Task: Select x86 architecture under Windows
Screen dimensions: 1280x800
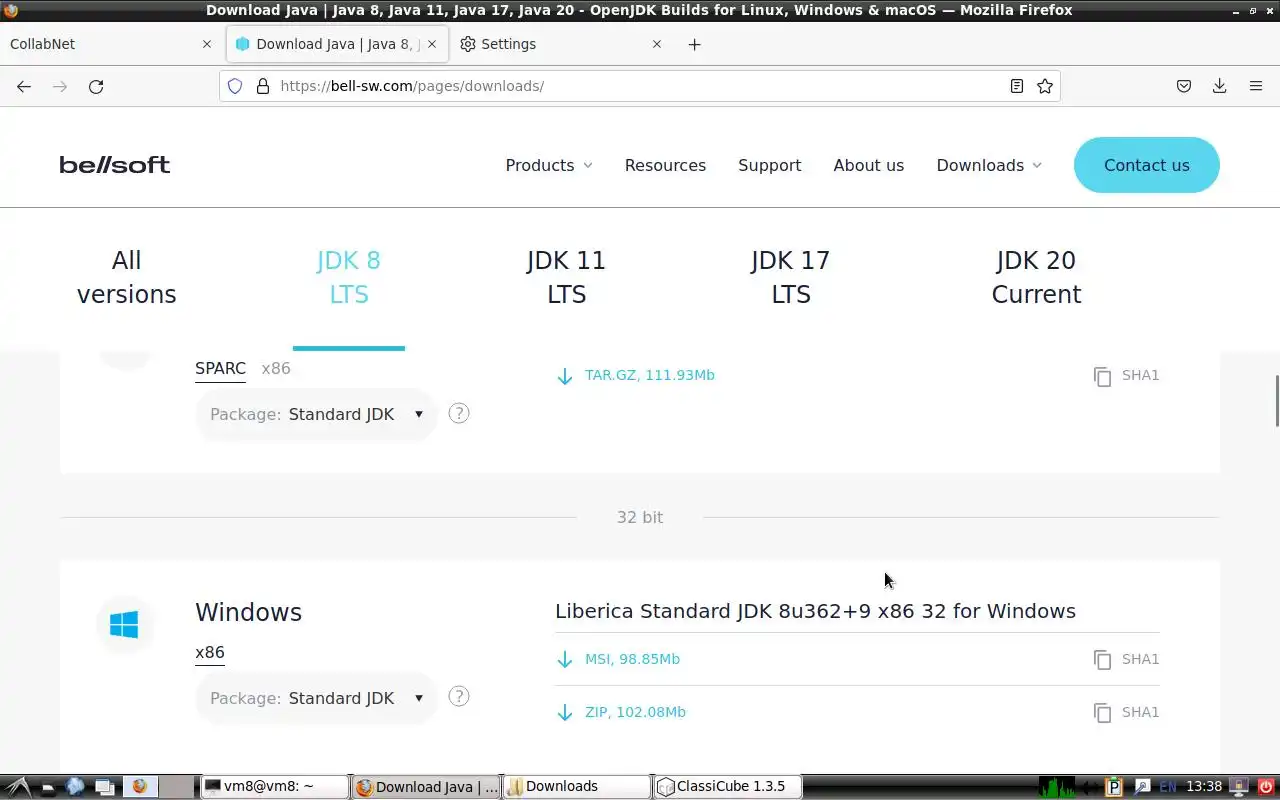Action: point(210,652)
